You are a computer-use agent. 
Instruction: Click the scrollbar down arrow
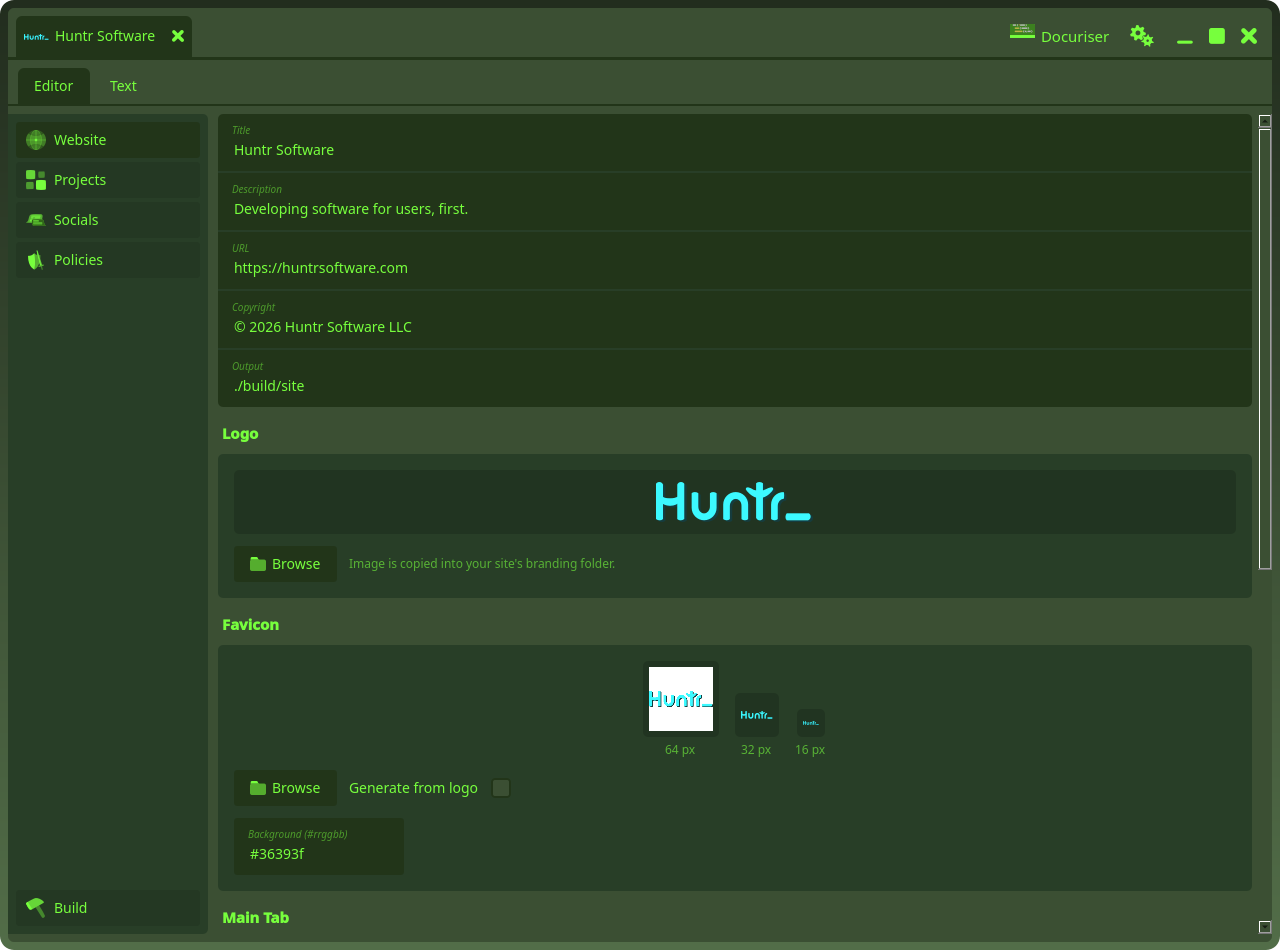(1265, 927)
